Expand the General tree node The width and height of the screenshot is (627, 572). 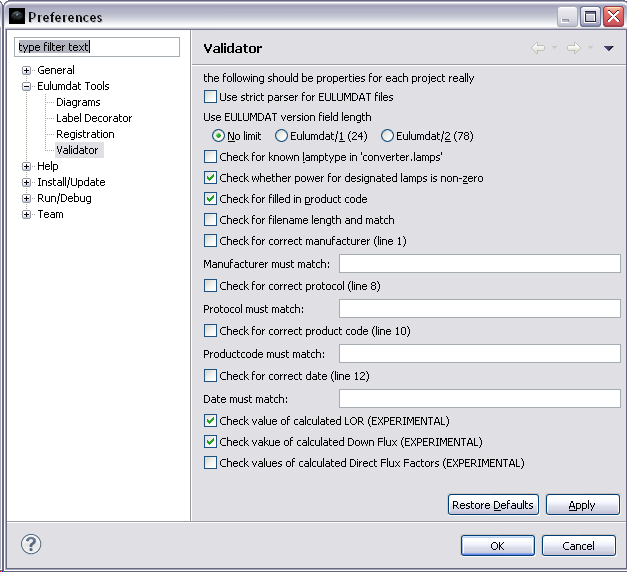(x=26, y=70)
